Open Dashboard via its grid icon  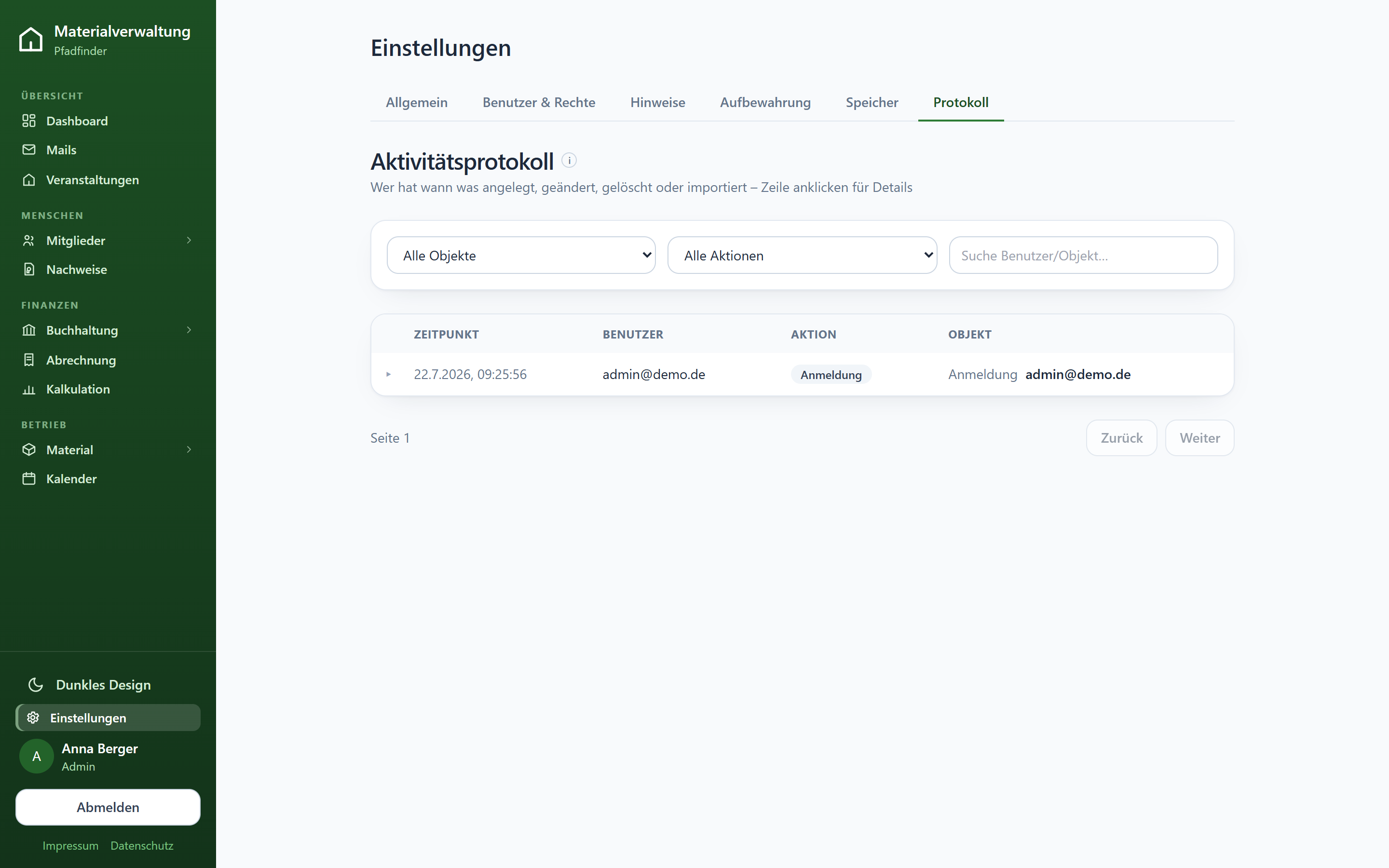(29, 121)
